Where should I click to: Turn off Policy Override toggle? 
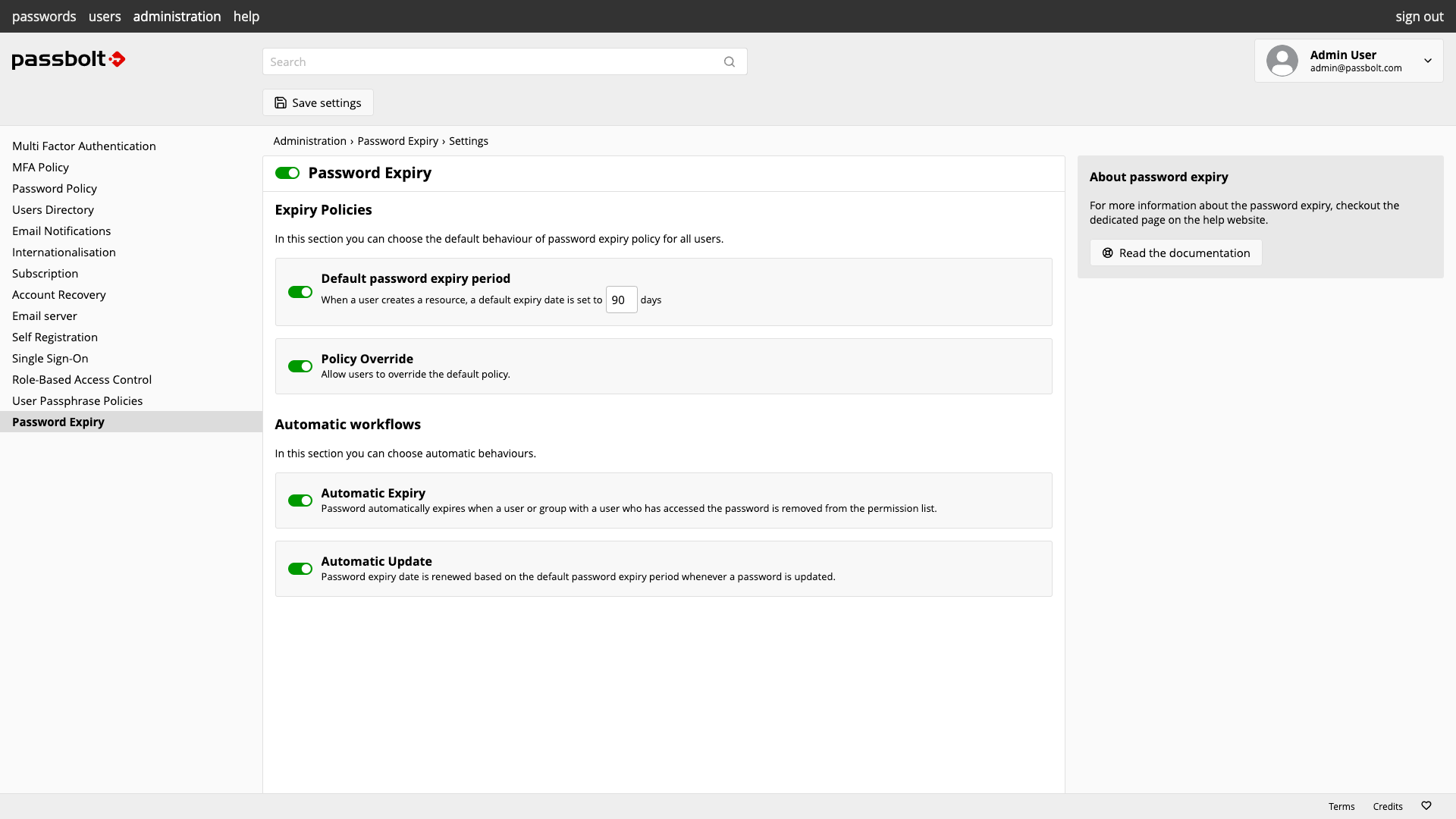pos(300,367)
